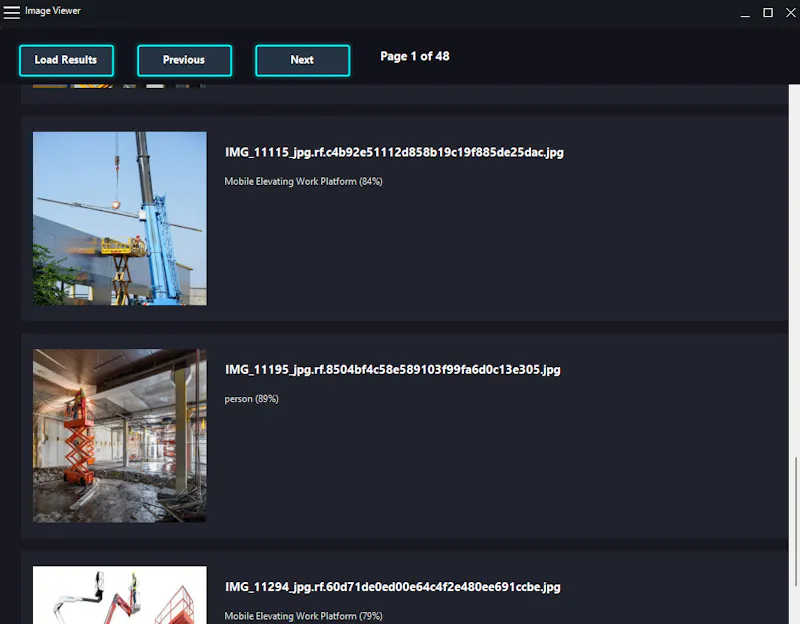Click the Load Results button
This screenshot has height=624, width=800.
(x=66, y=60)
